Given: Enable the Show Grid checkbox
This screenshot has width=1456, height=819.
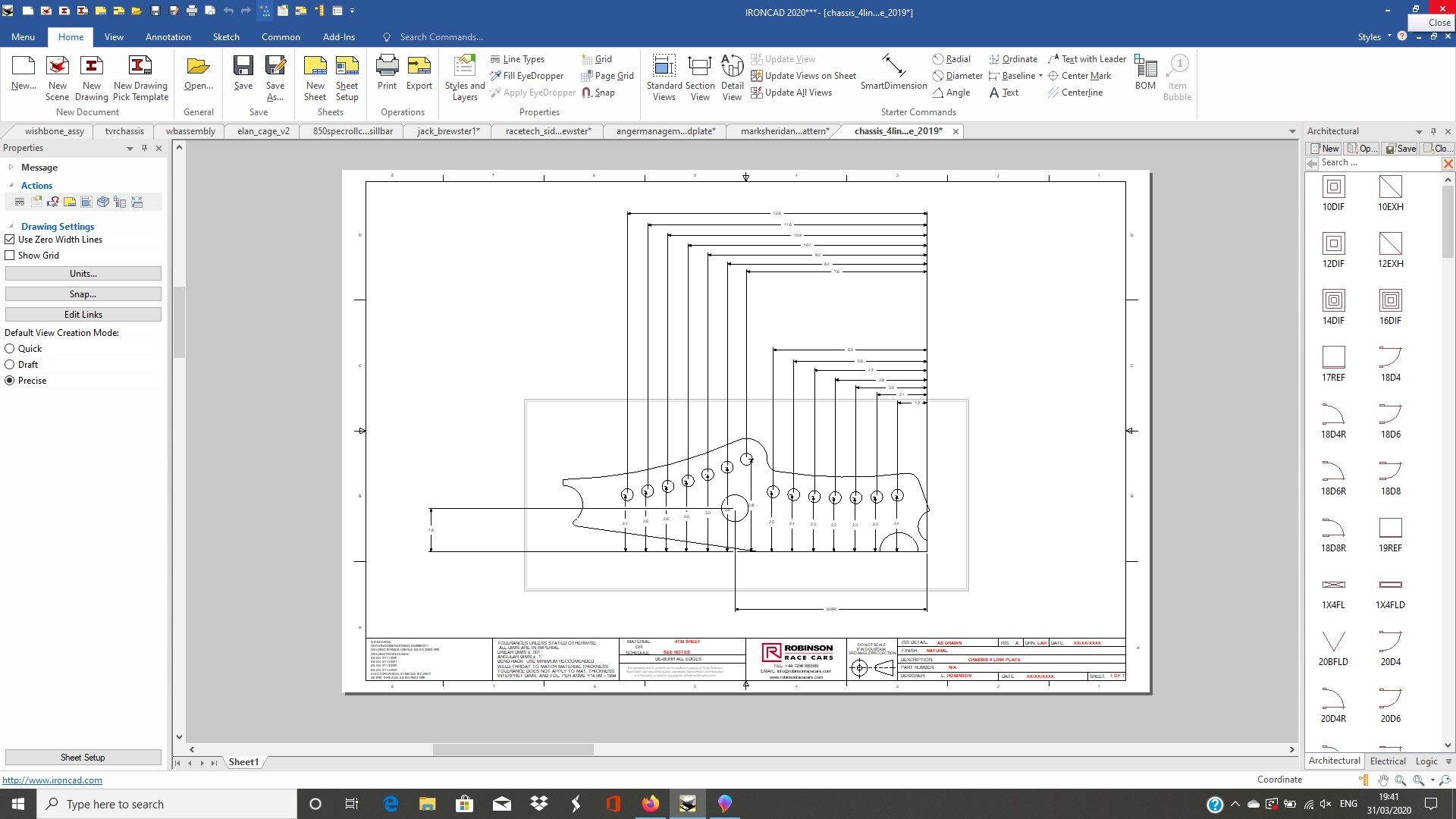Looking at the screenshot, I should (10, 256).
